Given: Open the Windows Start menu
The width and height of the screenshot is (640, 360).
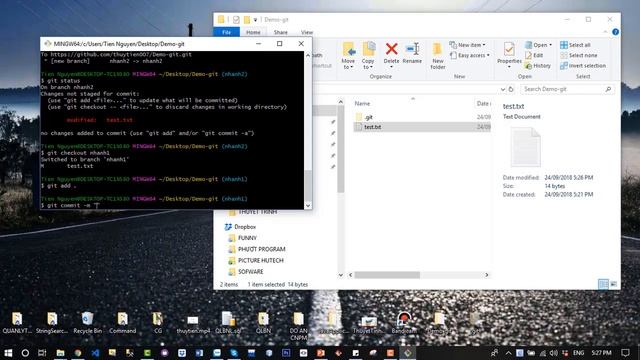Looking at the screenshot, I should (8, 353).
